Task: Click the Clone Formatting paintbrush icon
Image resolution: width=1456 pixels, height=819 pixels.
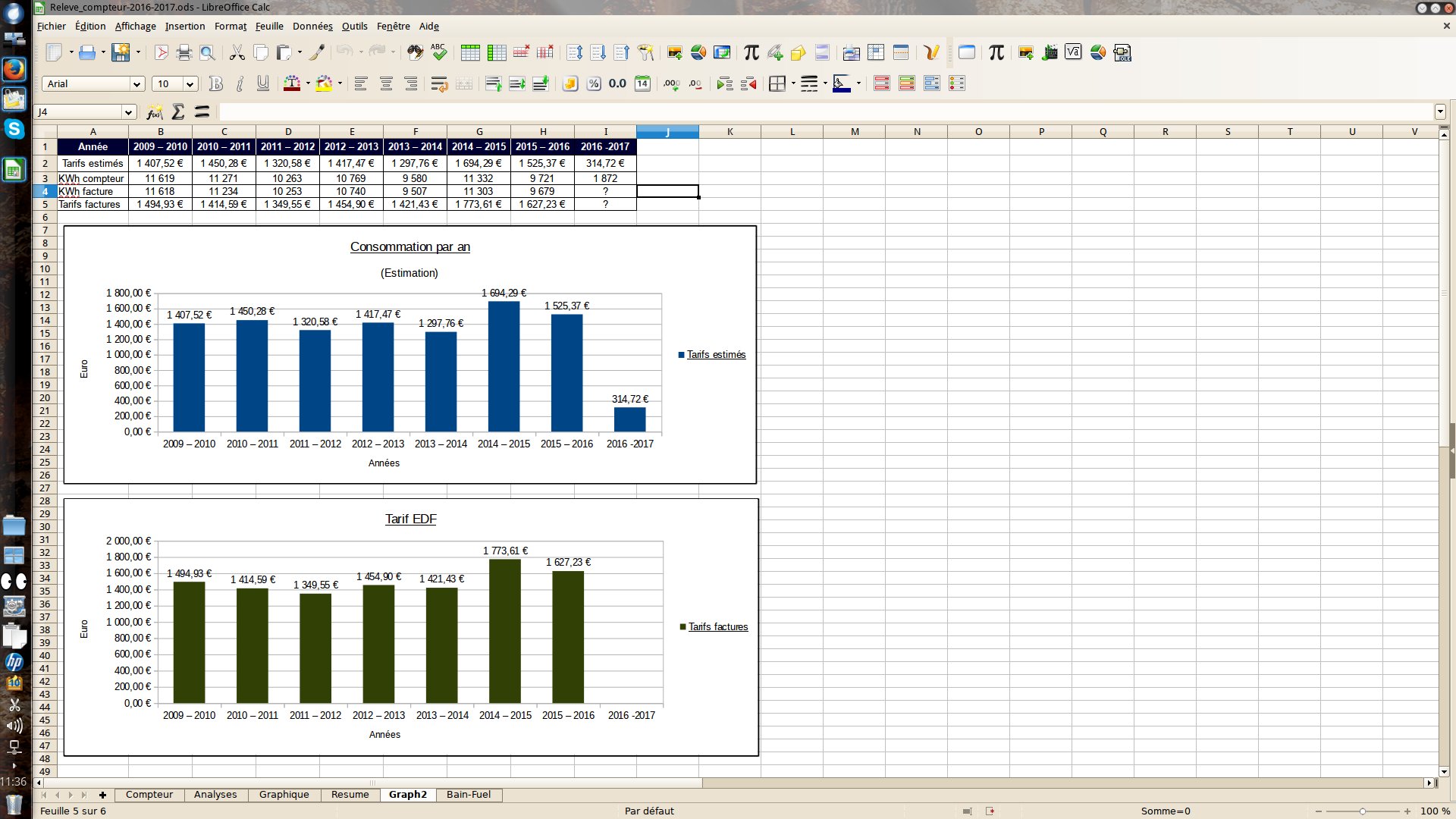Action: click(x=317, y=52)
